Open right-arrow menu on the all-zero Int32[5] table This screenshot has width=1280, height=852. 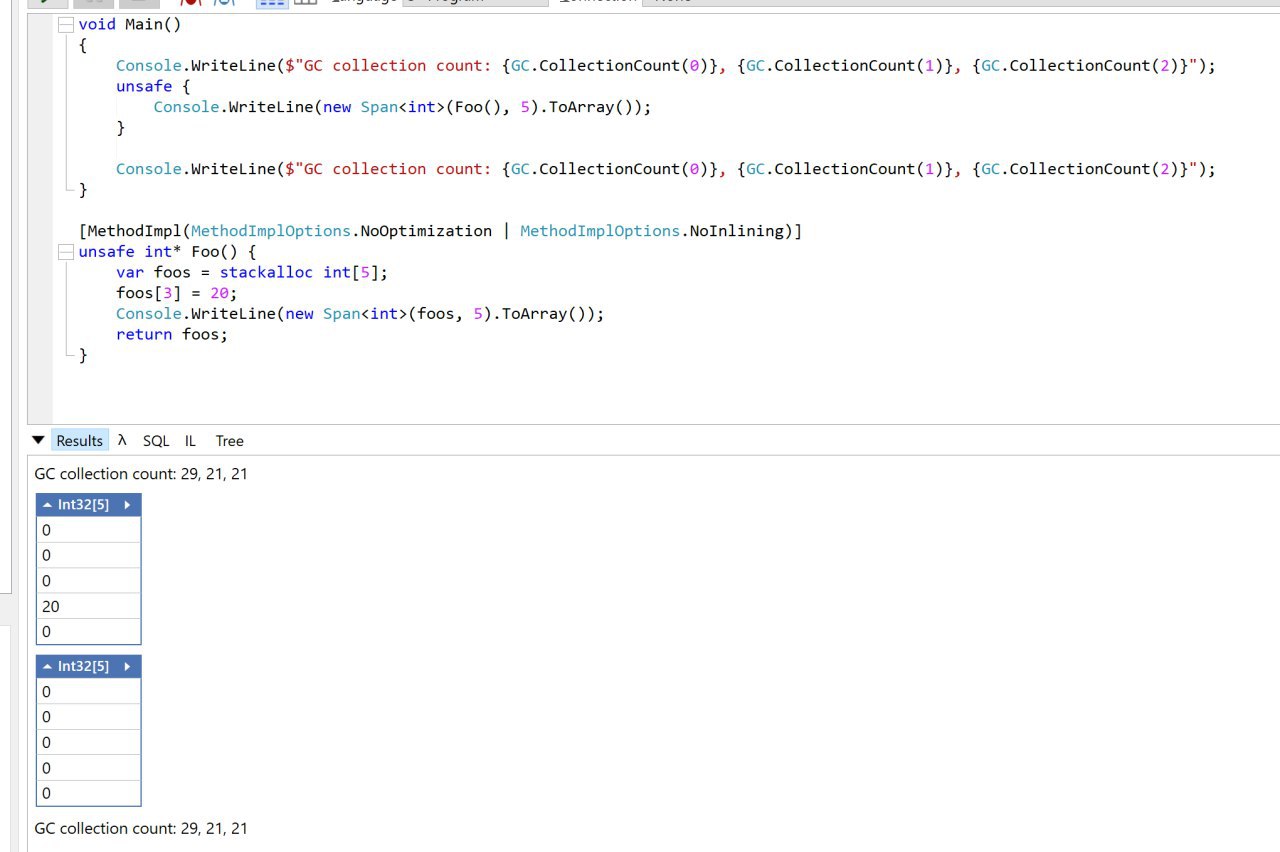(x=128, y=667)
